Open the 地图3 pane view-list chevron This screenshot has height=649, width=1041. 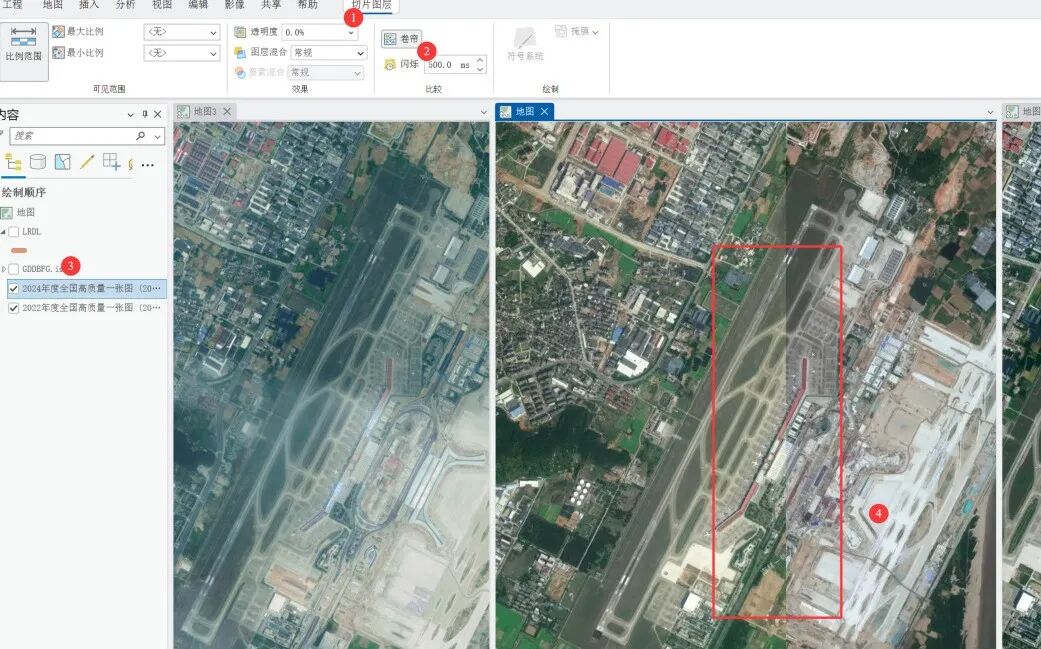pyautogui.click(x=483, y=112)
